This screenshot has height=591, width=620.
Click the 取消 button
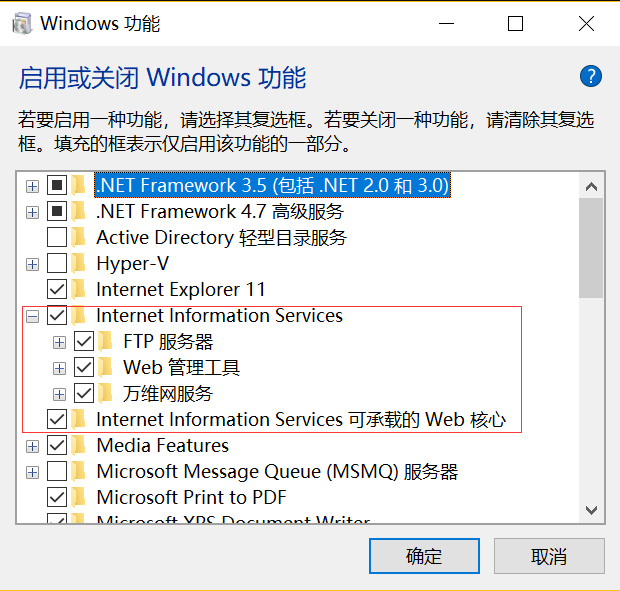coord(549,556)
